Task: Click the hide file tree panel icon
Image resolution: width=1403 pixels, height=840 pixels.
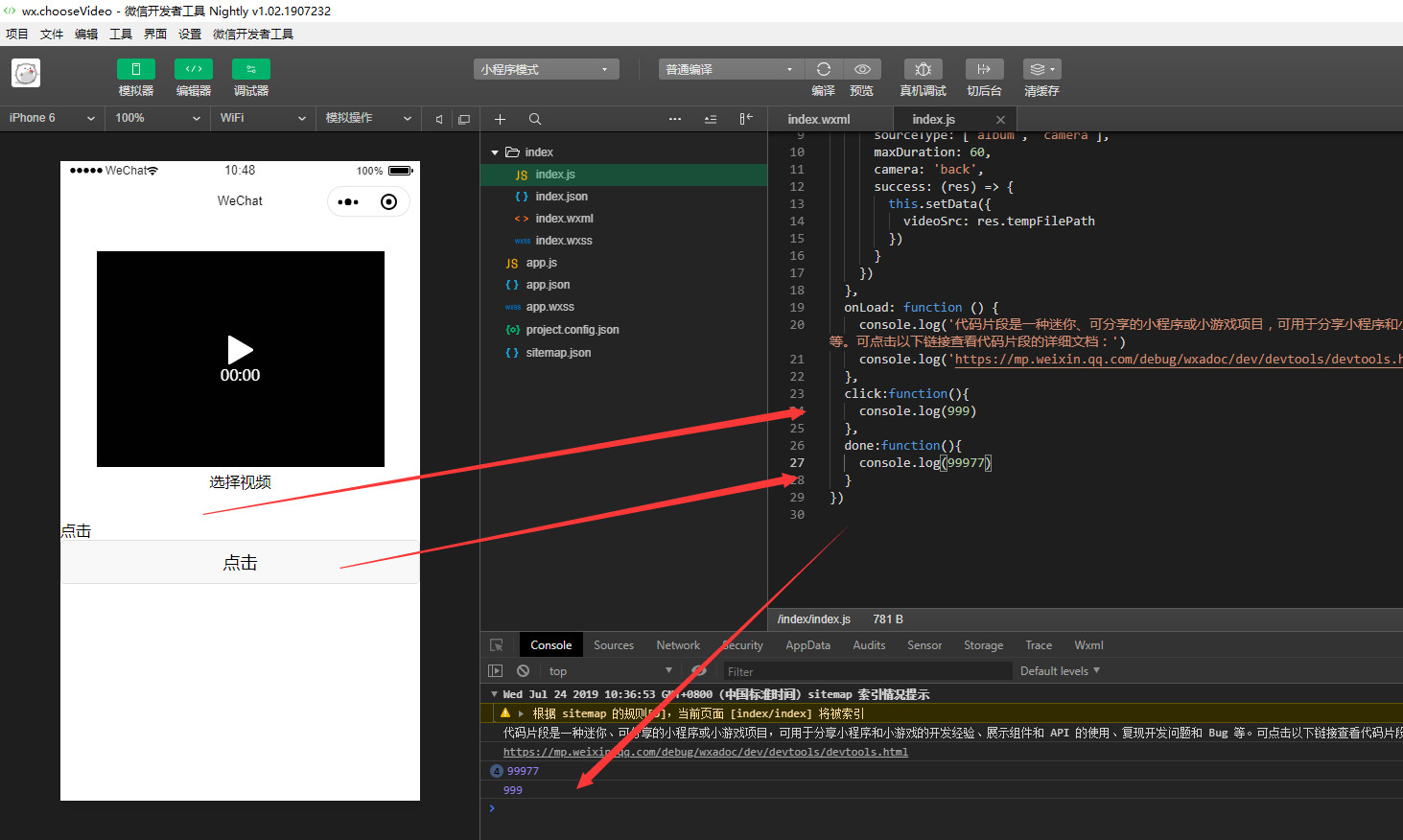Action: point(746,119)
